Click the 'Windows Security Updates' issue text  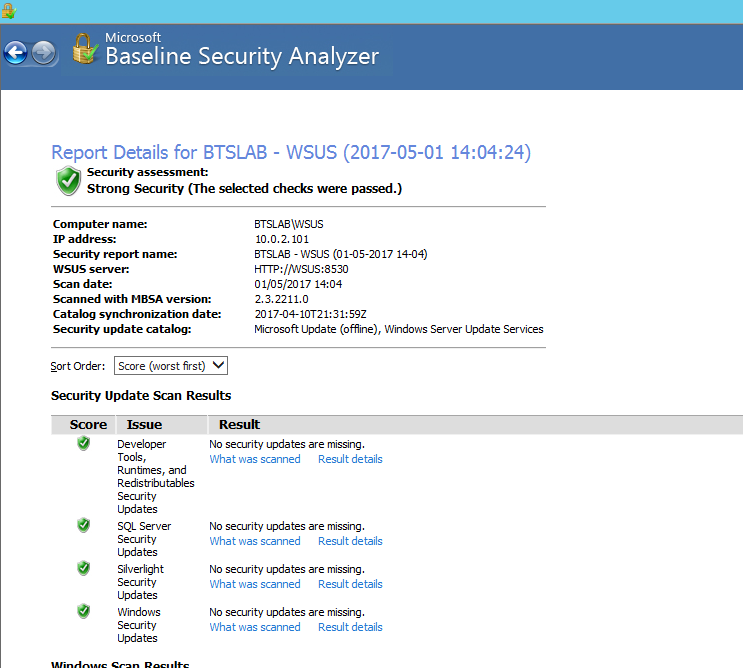[x=139, y=625]
